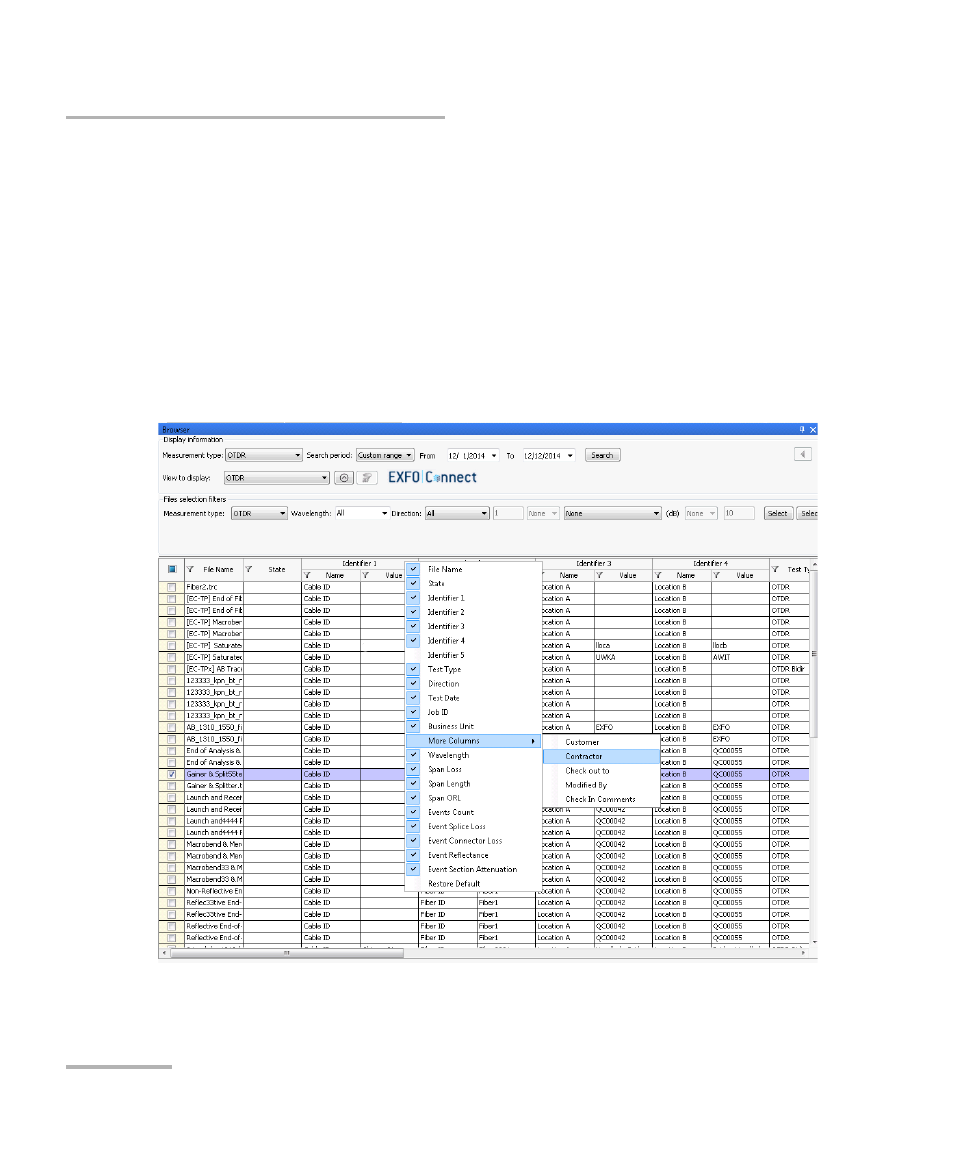Click the table scrollbar down arrow

814,942
